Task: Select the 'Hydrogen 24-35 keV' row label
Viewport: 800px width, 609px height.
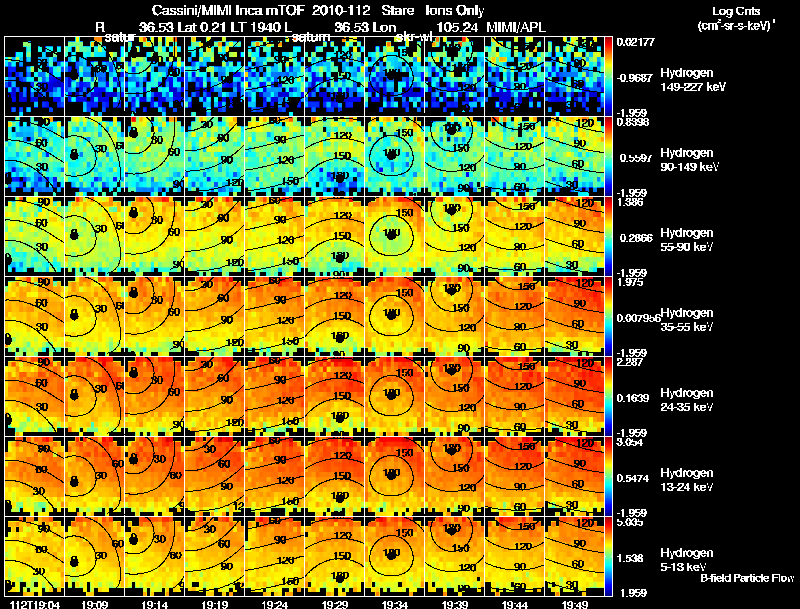Action: (x=687, y=400)
